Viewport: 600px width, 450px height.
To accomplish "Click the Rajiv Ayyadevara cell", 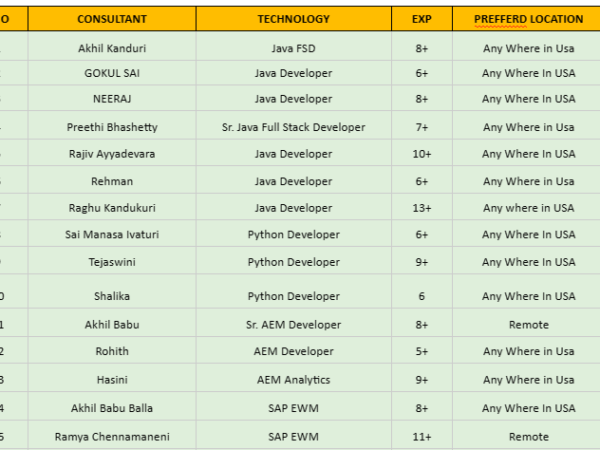I will coord(112,154).
